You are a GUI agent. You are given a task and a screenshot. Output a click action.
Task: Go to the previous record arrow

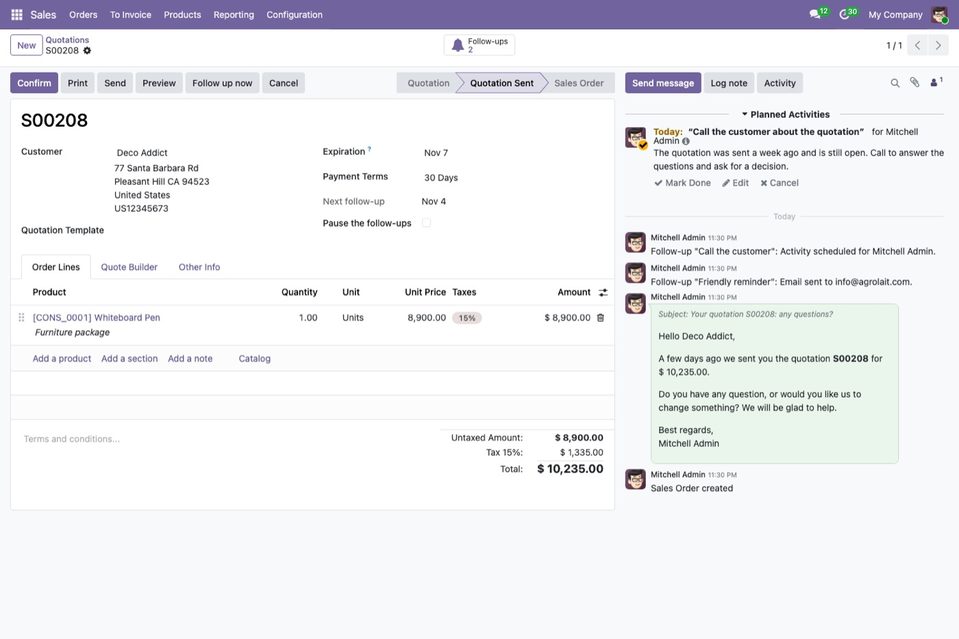pos(917,45)
